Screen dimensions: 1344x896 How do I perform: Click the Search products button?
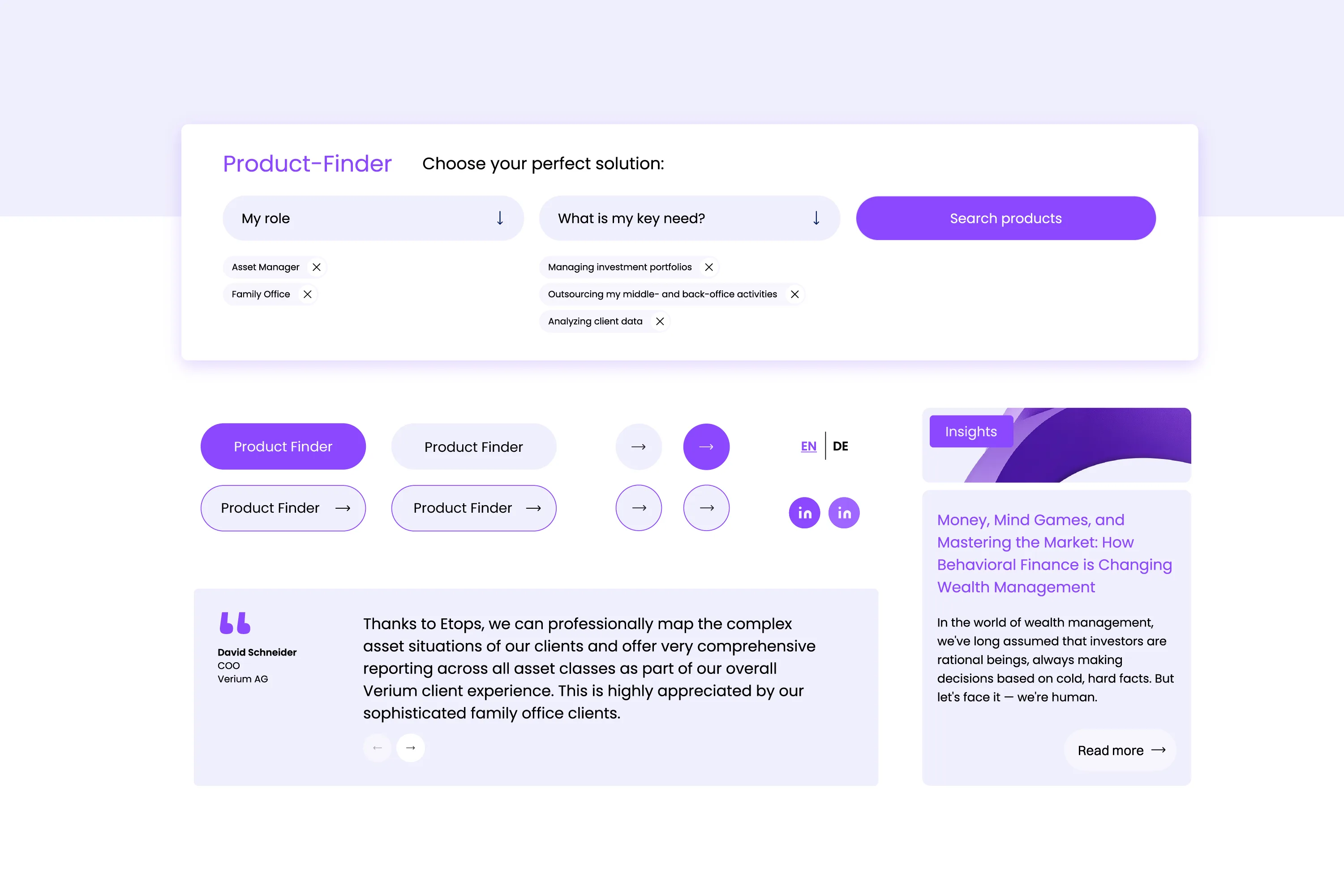pyautogui.click(x=1006, y=218)
